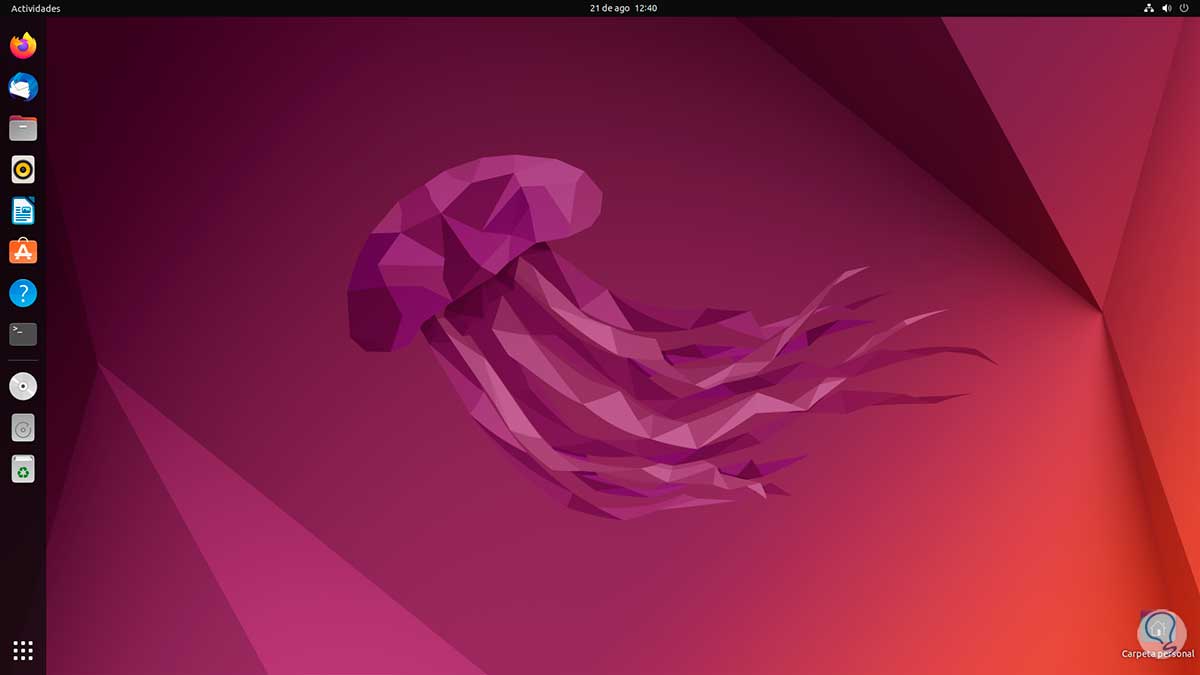
Task: Open the Actividades overview
Action: pyautogui.click(x=36, y=8)
